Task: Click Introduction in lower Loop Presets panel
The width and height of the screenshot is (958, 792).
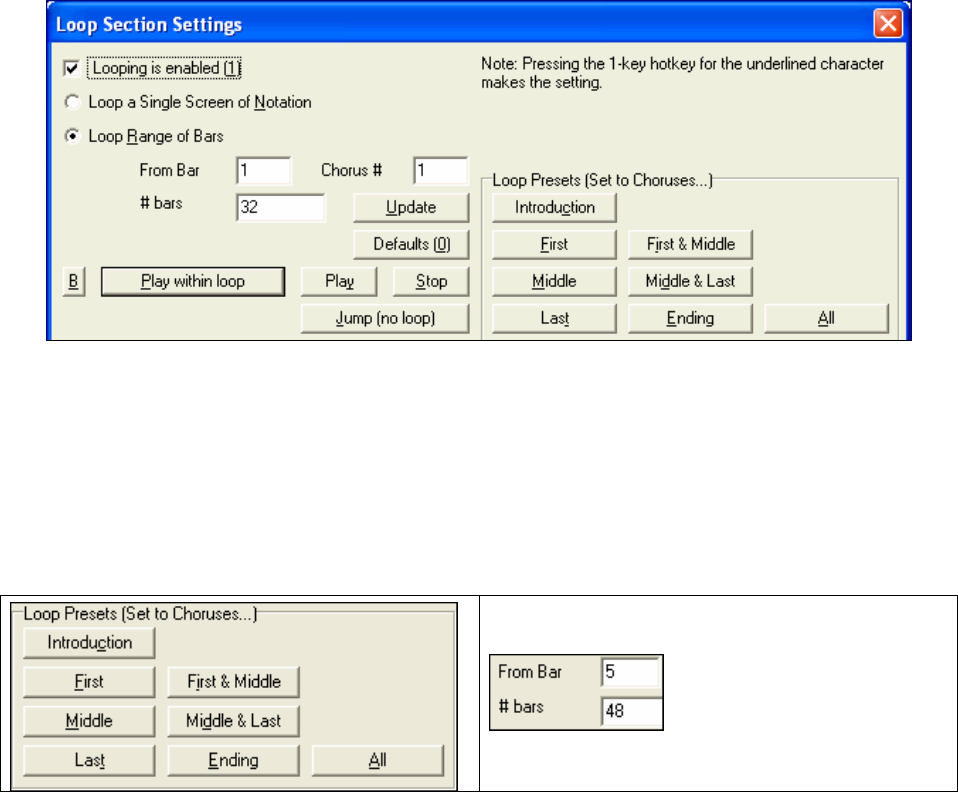Action: click(x=89, y=643)
